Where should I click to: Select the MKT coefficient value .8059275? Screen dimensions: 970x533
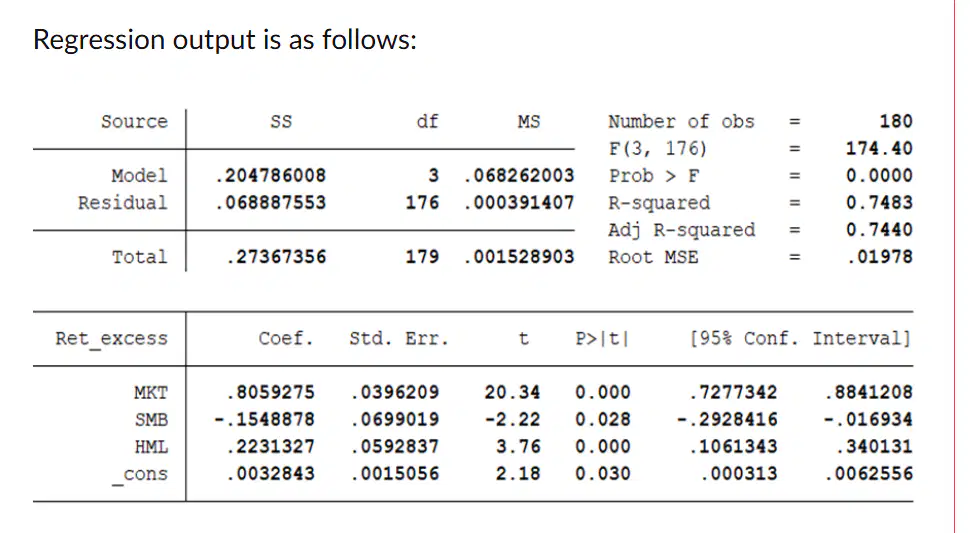pyautogui.click(x=271, y=393)
